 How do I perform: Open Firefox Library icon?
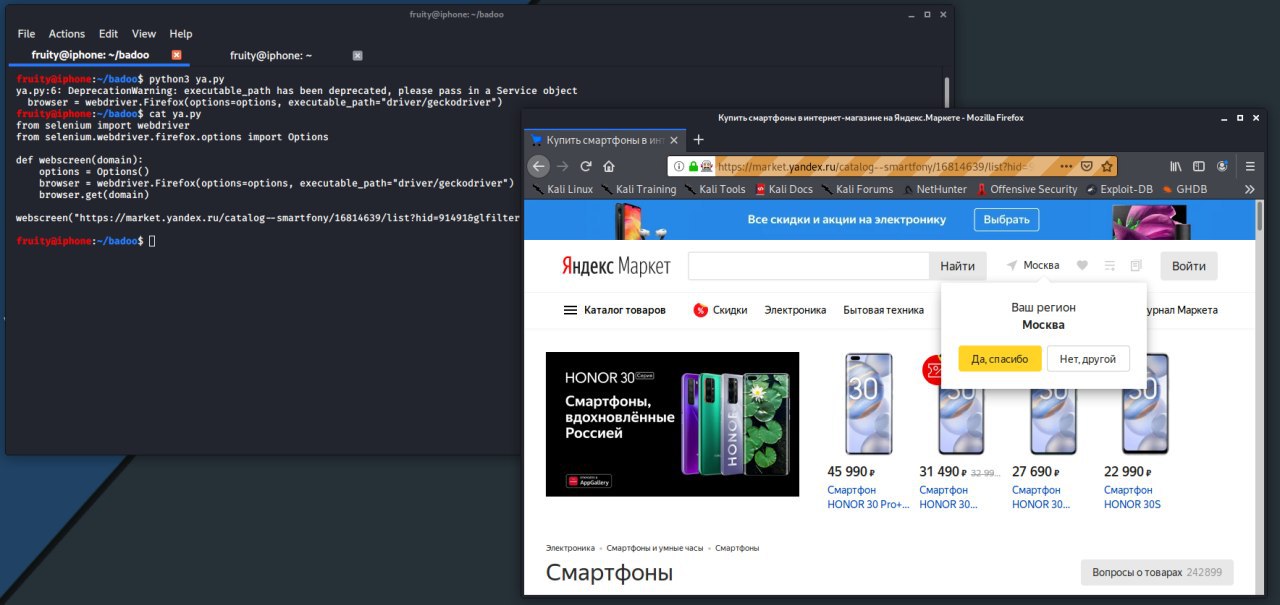[x=1177, y=166]
